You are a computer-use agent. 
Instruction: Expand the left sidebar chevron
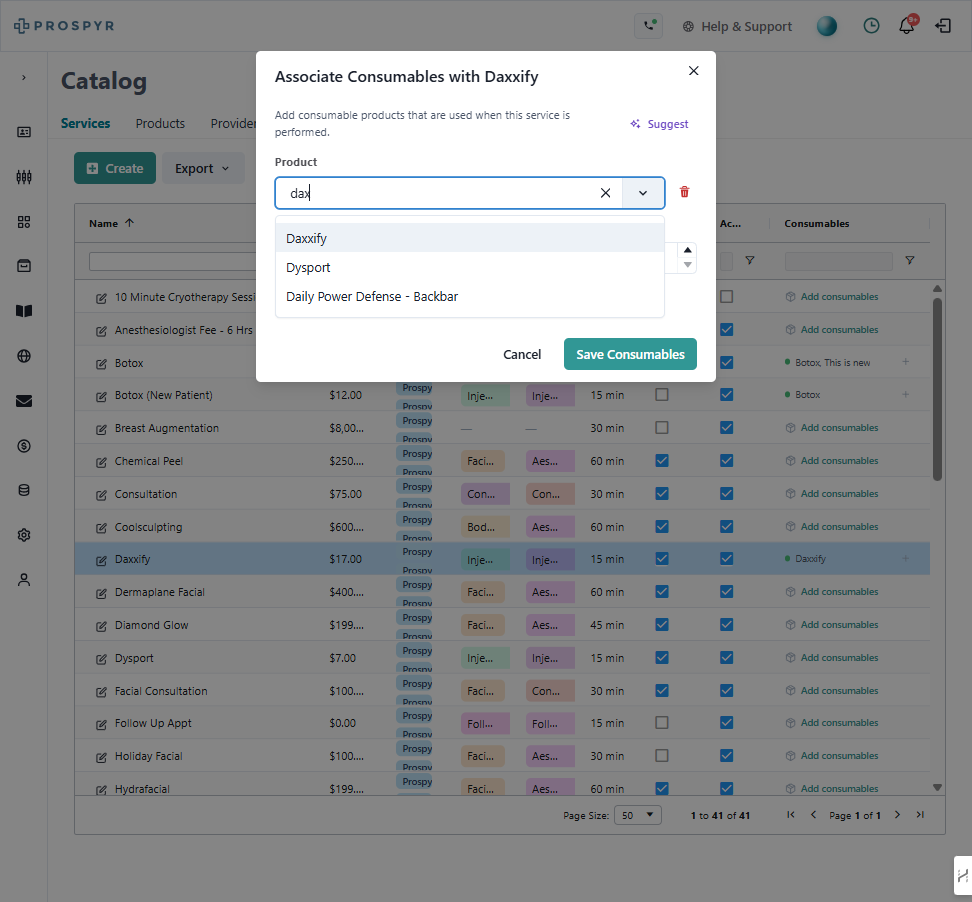pyautogui.click(x=24, y=77)
